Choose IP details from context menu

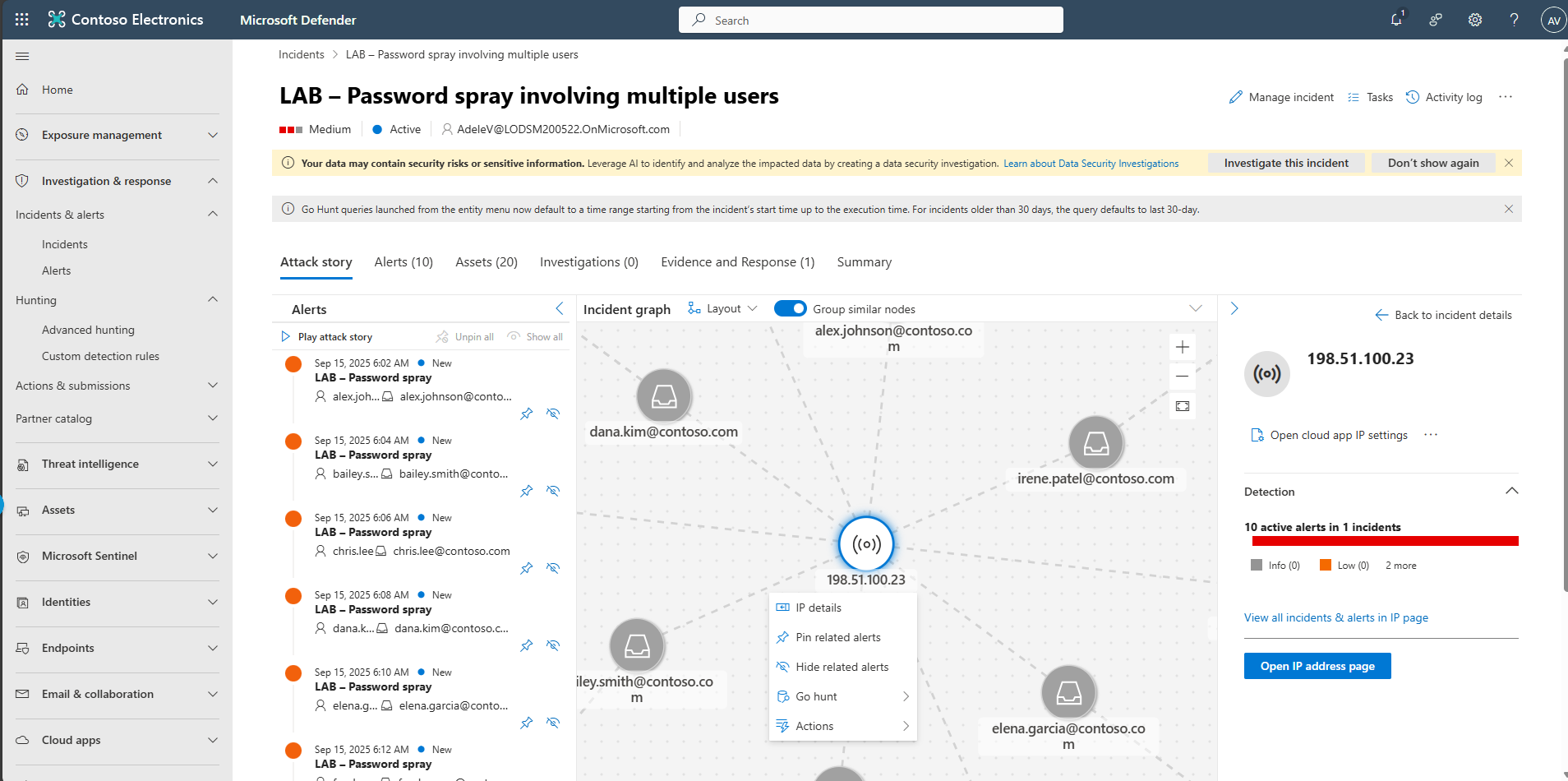click(x=842, y=608)
